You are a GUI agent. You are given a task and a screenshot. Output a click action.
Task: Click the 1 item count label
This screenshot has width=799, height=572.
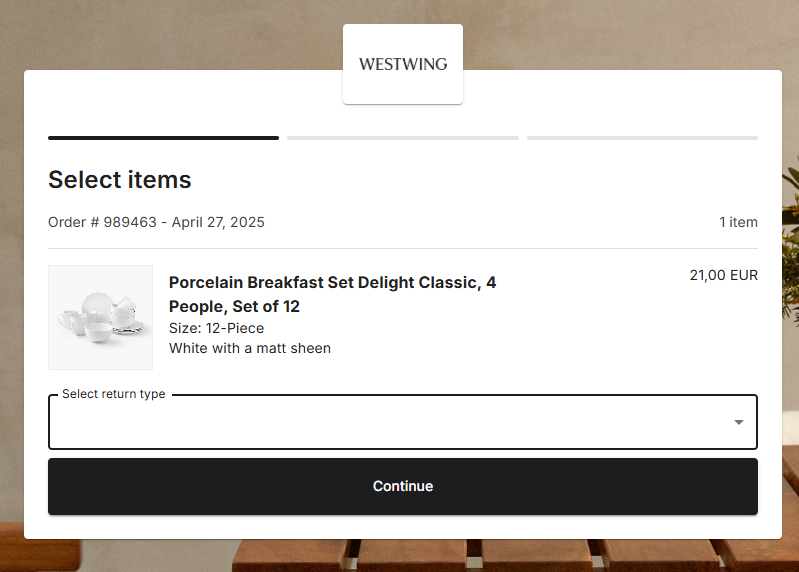coord(738,222)
